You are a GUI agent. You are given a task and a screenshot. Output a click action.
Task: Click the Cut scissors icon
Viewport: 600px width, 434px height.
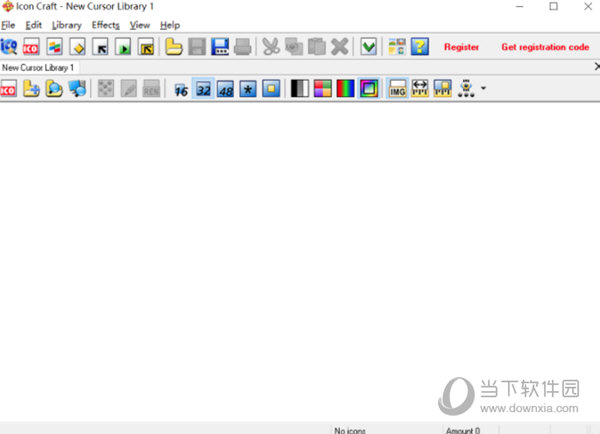[x=271, y=47]
